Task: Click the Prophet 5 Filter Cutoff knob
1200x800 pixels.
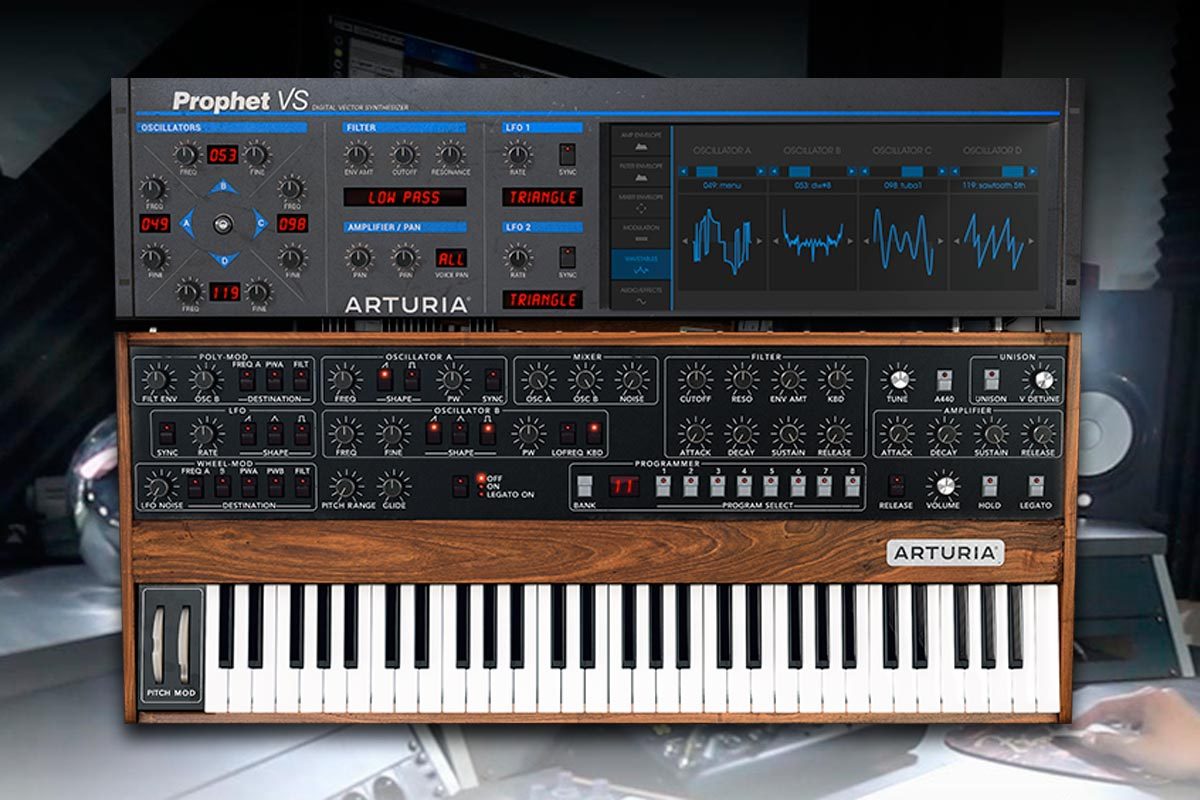Action: (695, 379)
